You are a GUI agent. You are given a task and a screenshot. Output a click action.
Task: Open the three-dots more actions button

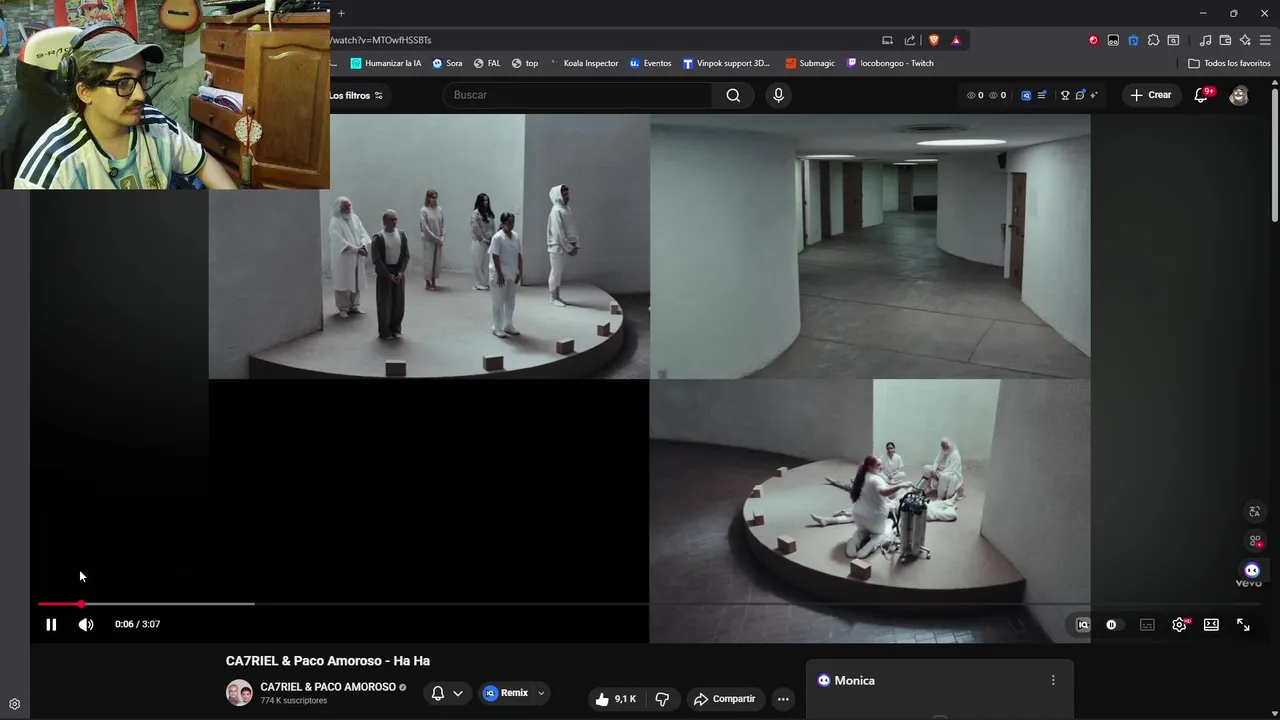click(783, 699)
